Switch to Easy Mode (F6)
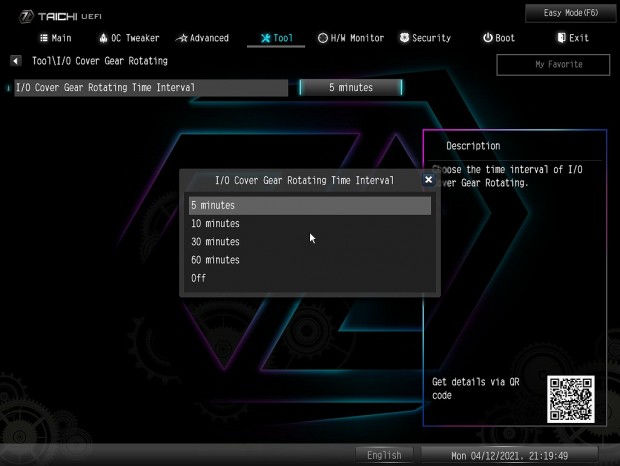The image size is (620, 466). click(x=571, y=13)
